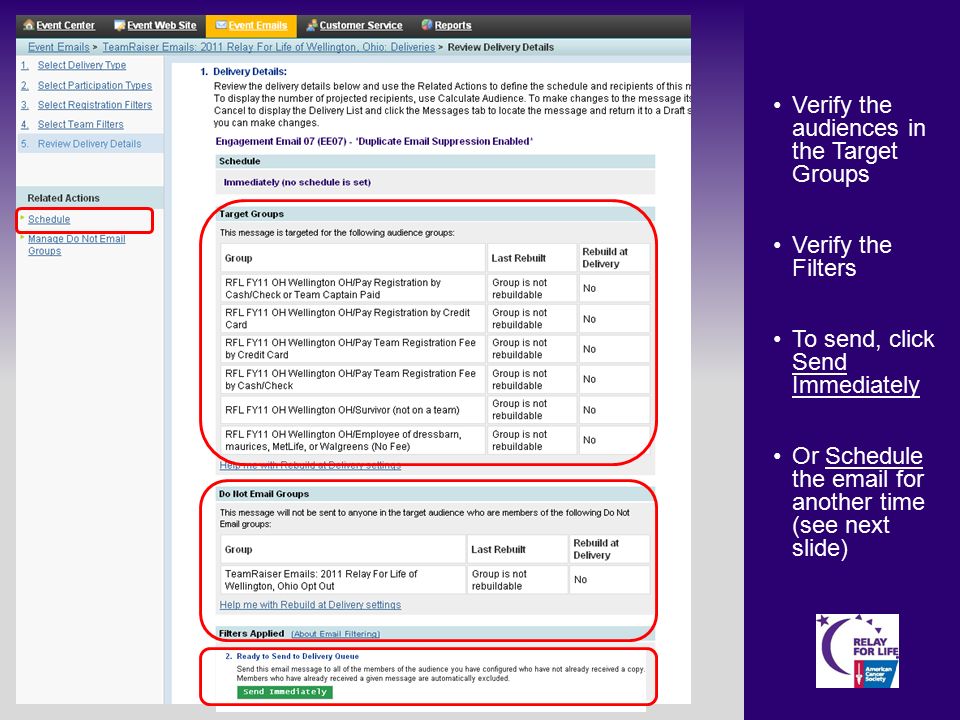Open the Reports tab

pyautogui.click(x=446, y=26)
